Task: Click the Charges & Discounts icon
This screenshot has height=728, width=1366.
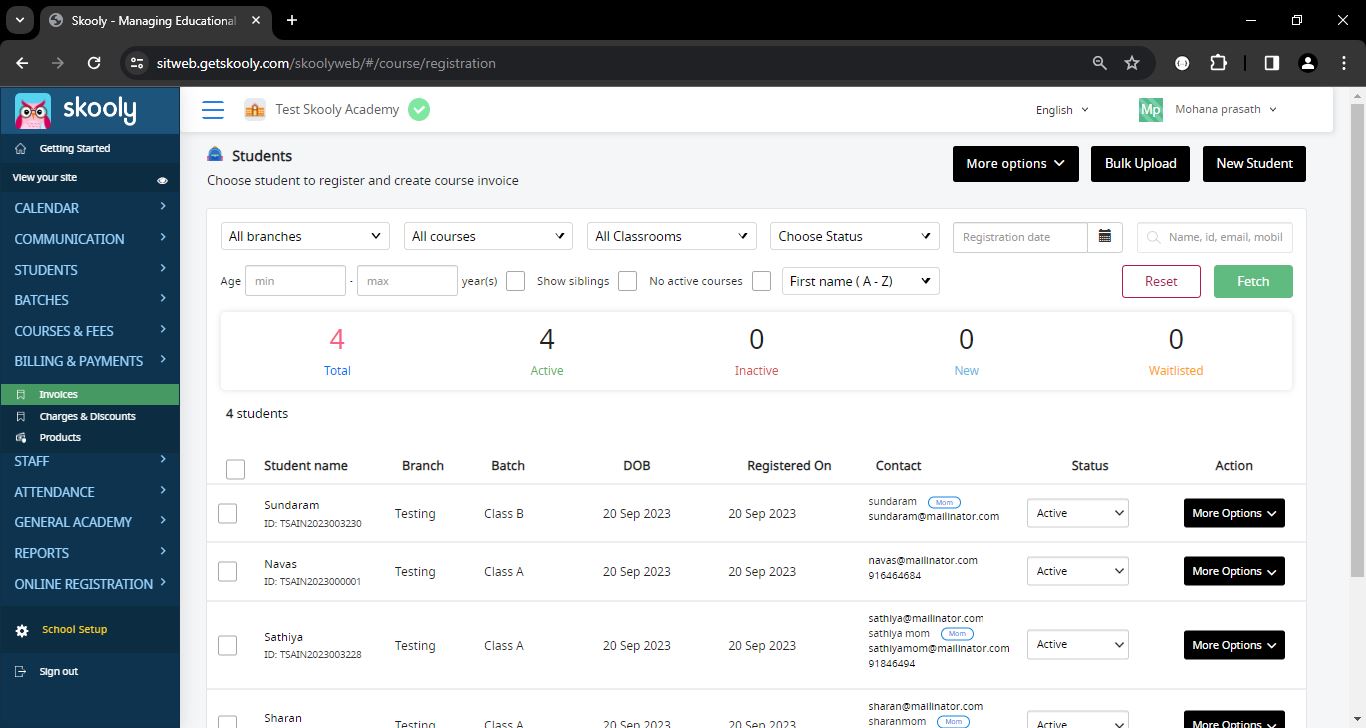Action: [21, 417]
